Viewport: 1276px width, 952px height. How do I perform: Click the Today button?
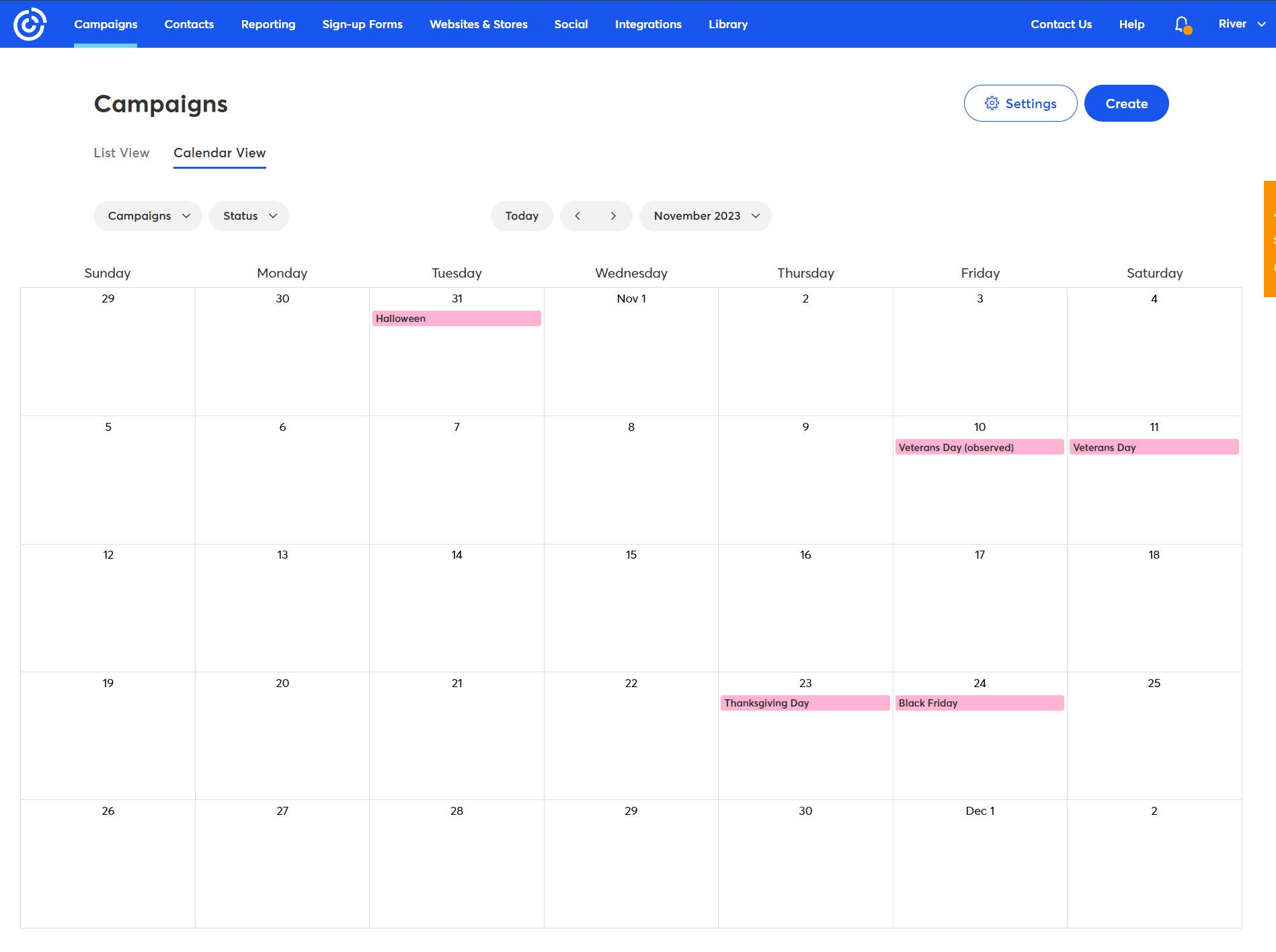[522, 216]
